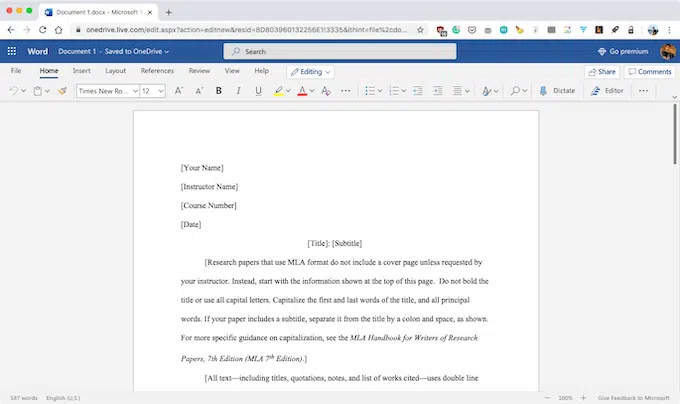Click Go premium
680x404 pixels.
click(x=623, y=51)
